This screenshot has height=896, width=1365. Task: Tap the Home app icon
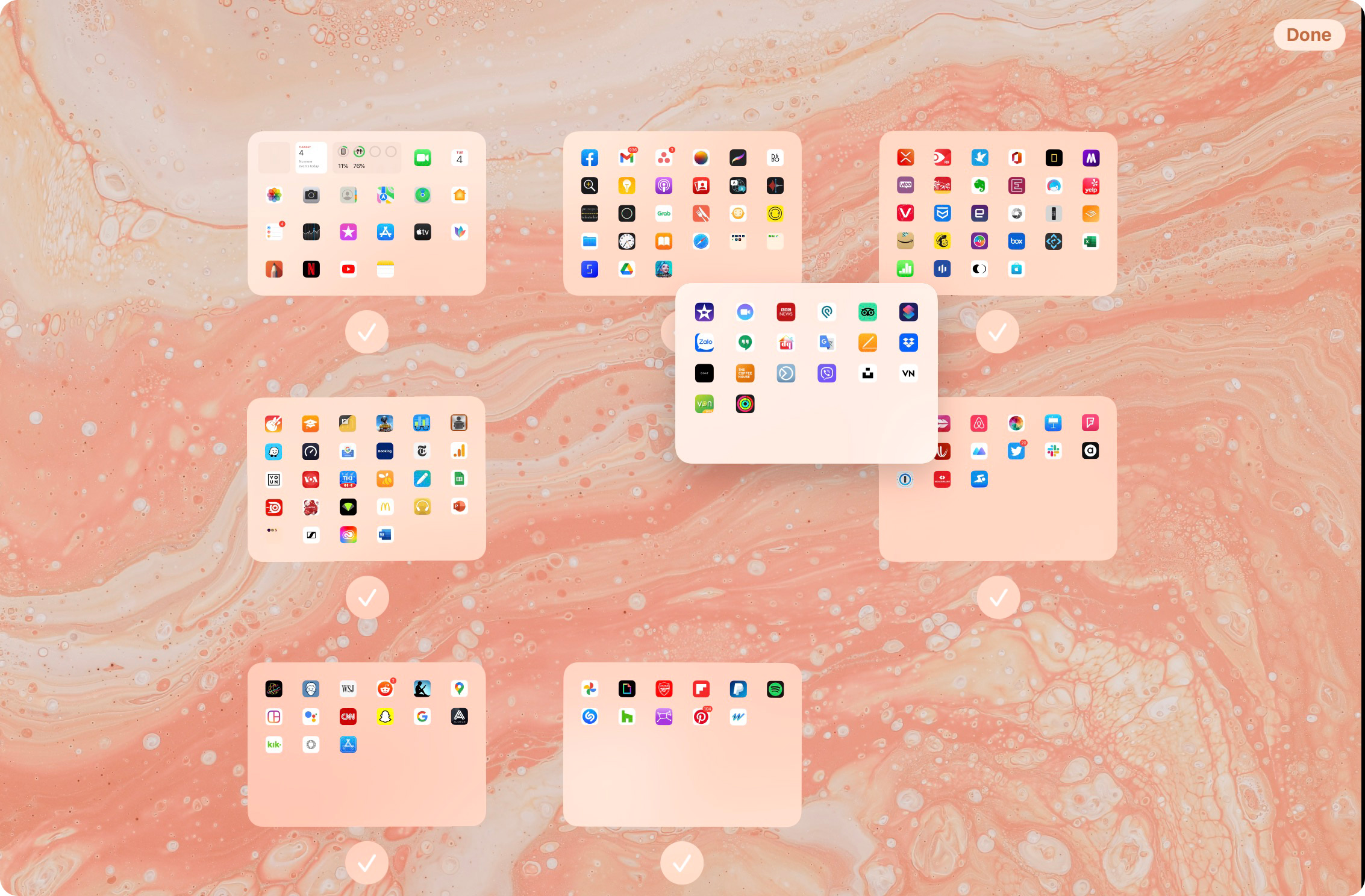(x=460, y=195)
